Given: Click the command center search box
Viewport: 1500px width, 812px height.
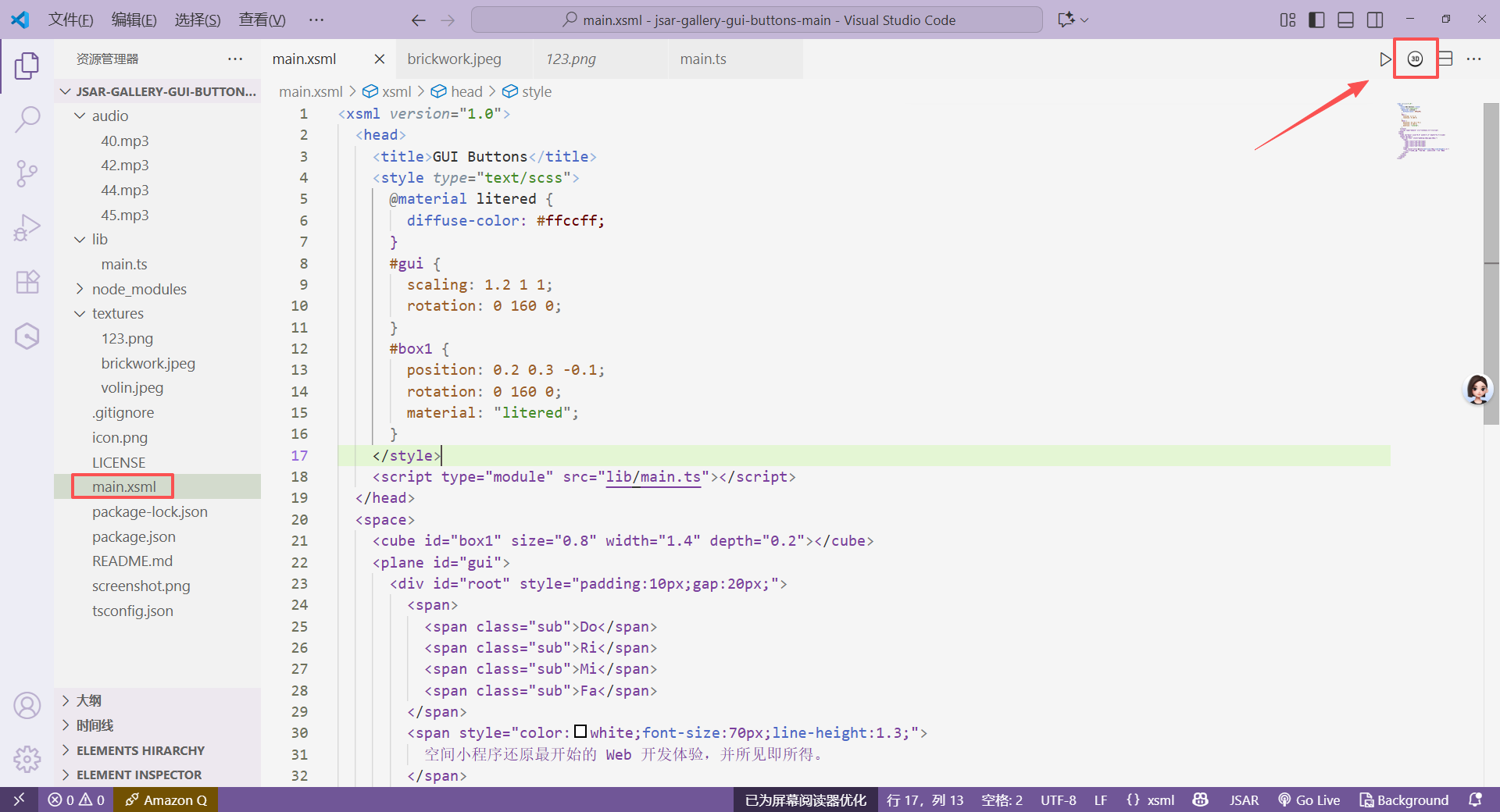Looking at the screenshot, I should pos(756,20).
